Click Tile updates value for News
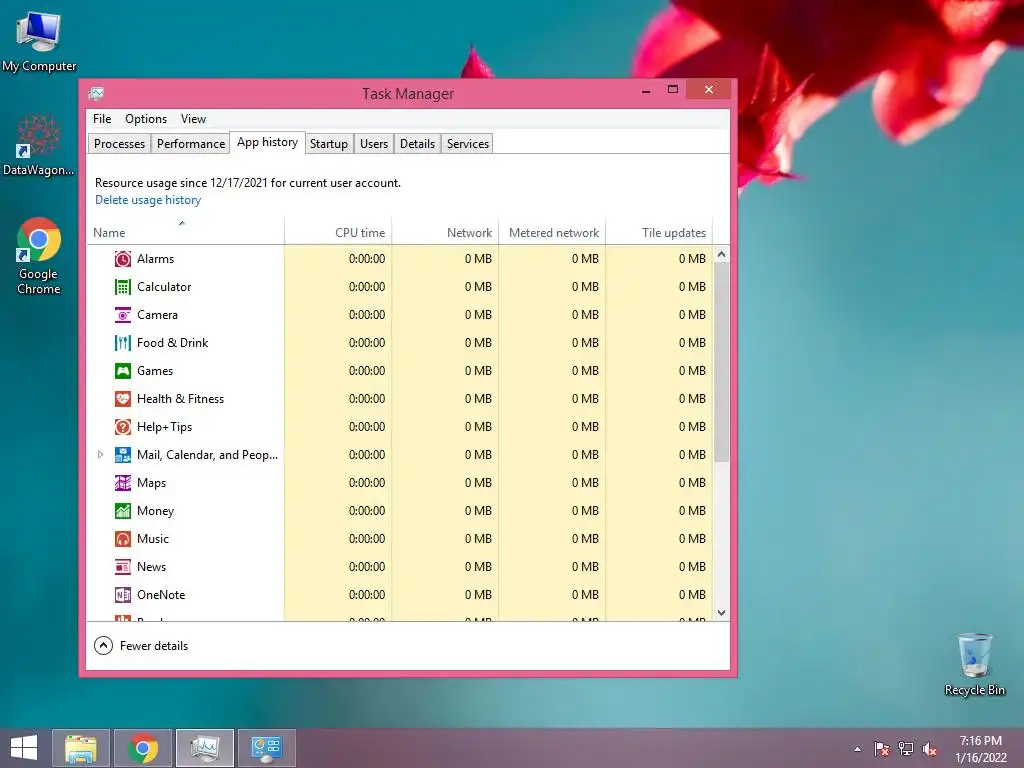1024x768 pixels. tap(692, 567)
